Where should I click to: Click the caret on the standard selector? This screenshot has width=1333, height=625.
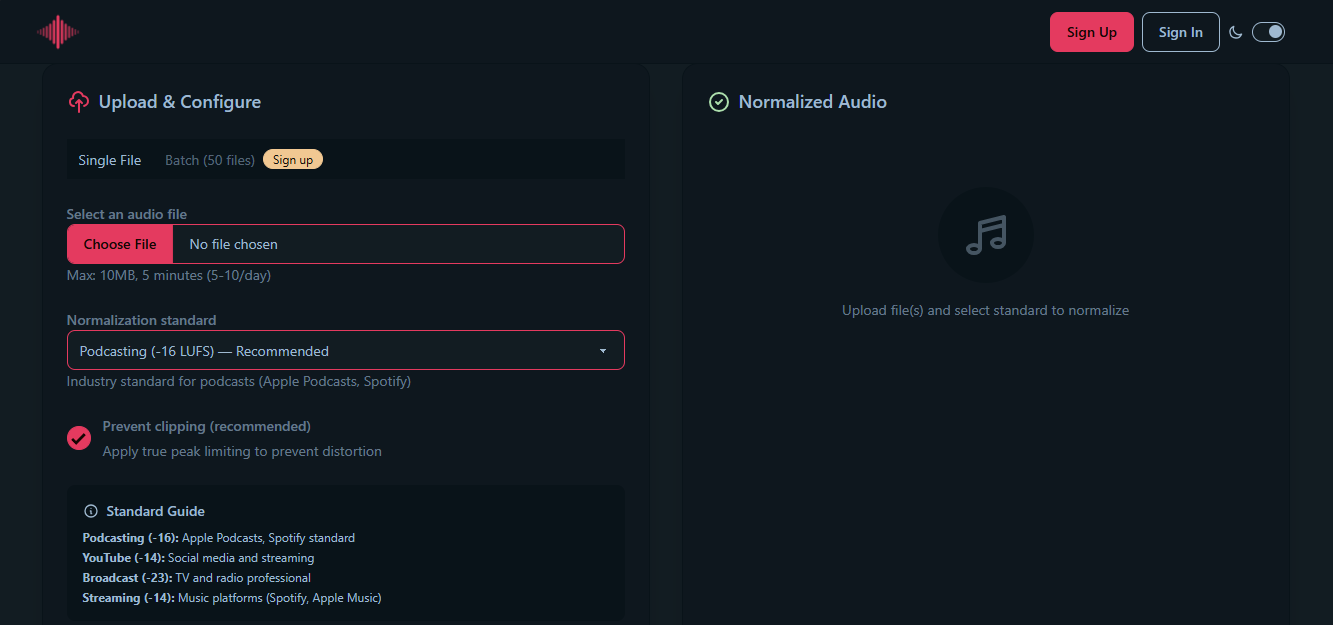[602, 350]
